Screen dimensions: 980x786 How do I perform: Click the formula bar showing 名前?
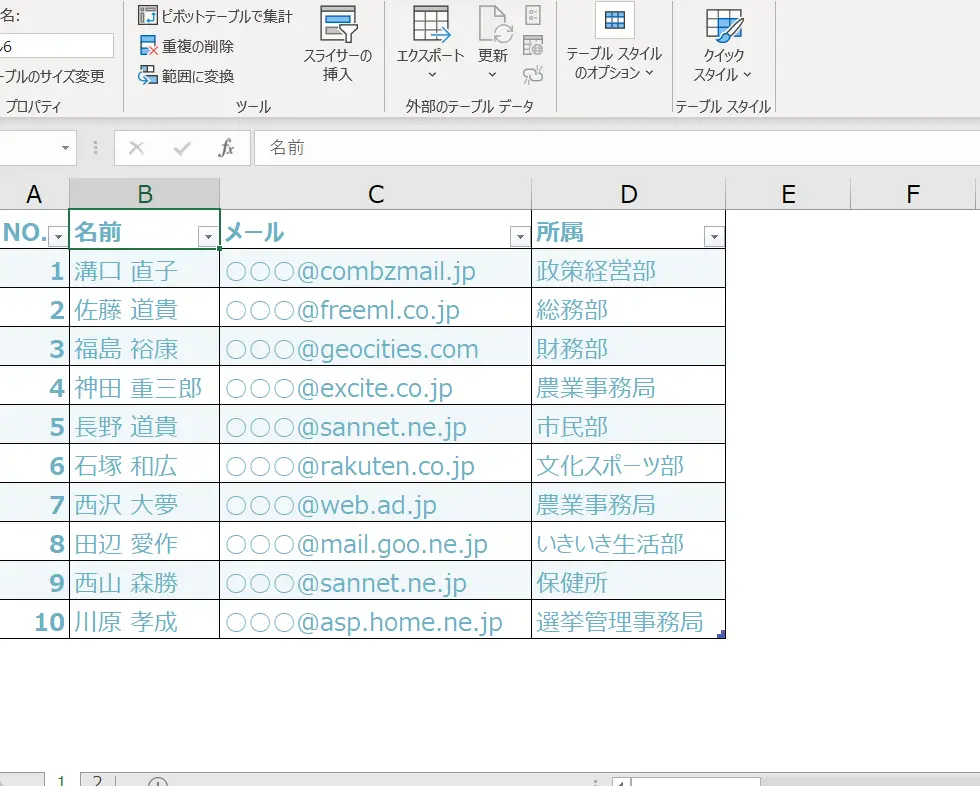600,148
